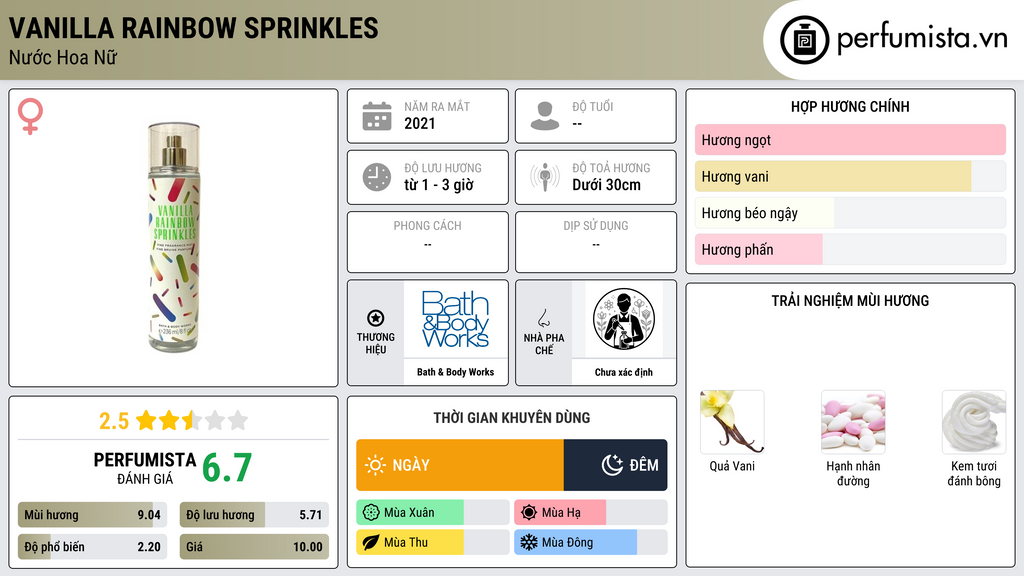The height and width of the screenshot is (576, 1024).
Task: Select the Quả Vani note image
Action: pyautogui.click(x=732, y=422)
